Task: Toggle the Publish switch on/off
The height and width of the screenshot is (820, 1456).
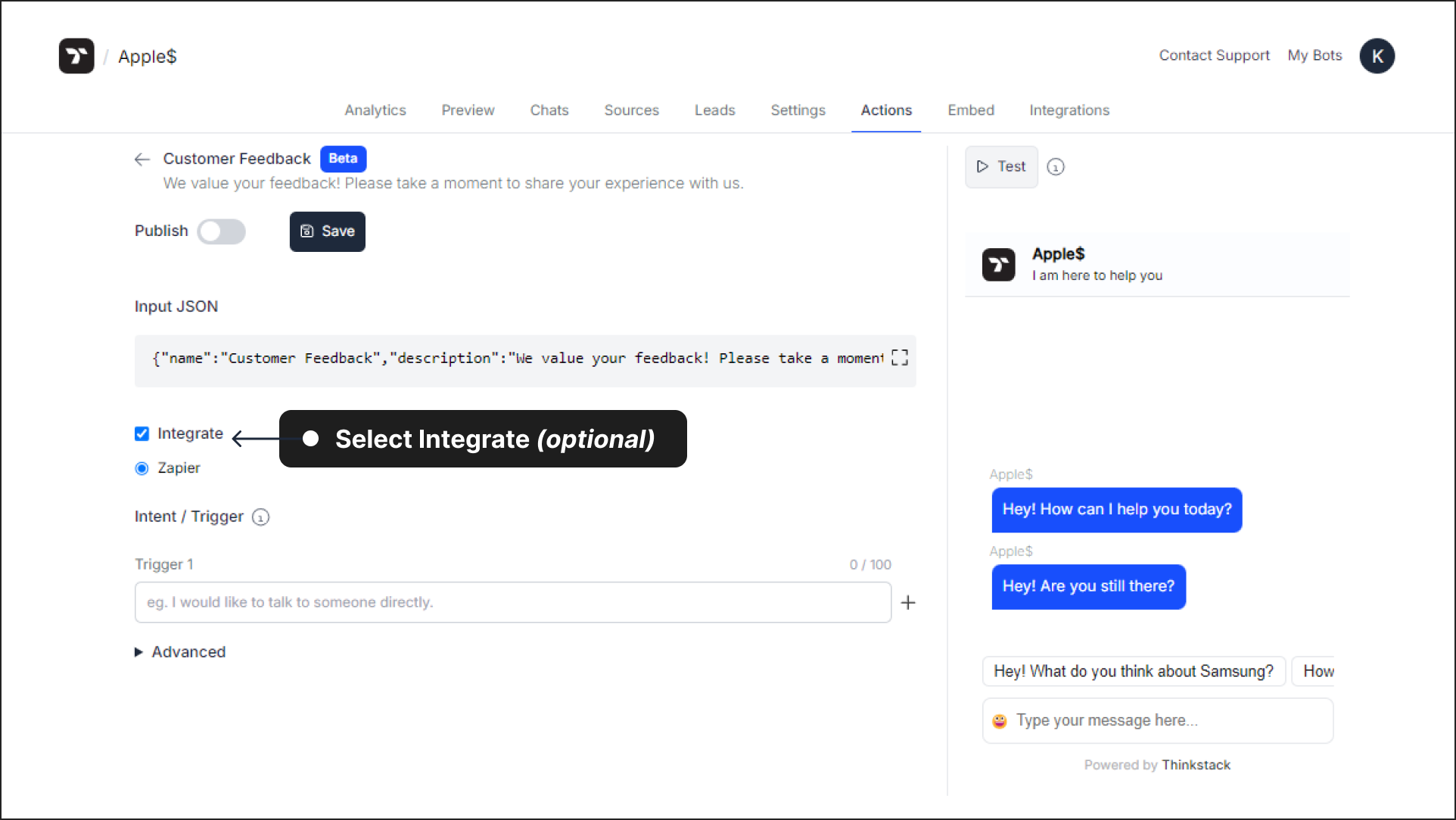Action: click(222, 231)
